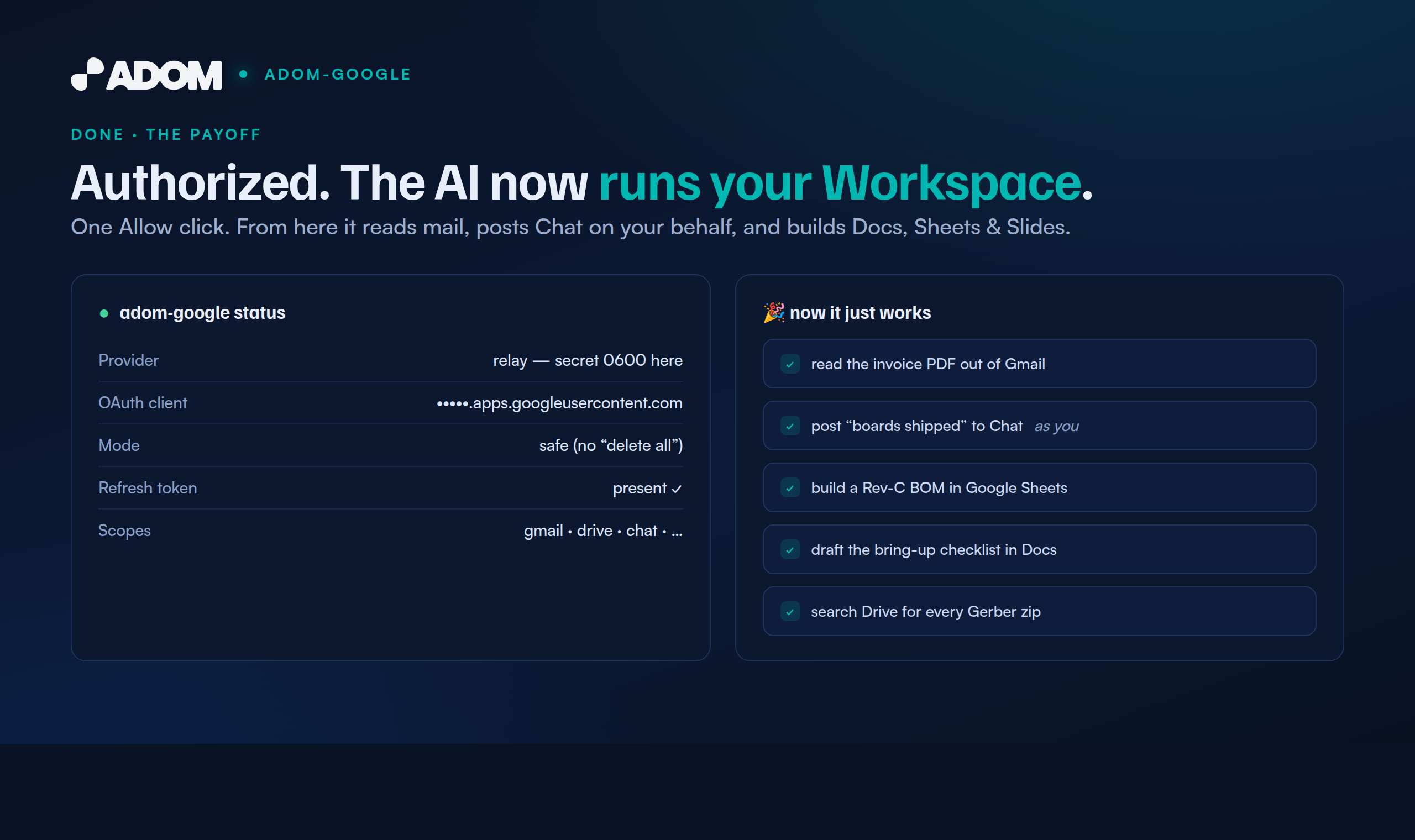Toggle the checkmark for search Drive Gerber zip
The image size is (1415, 840).
point(790,611)
